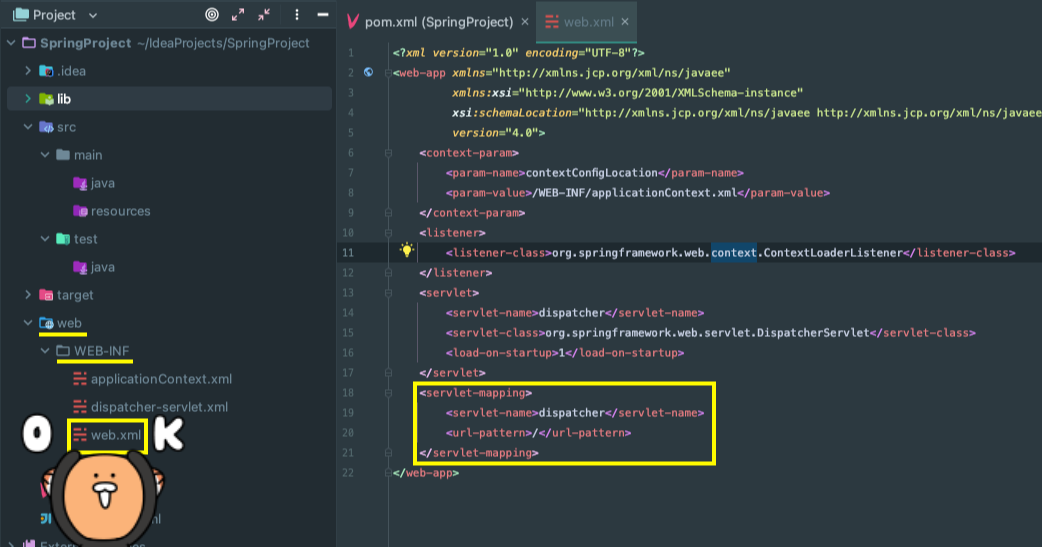Click the dispatcher-servlet.xml file icon
The image size is (1042, 547).
[80, 407]
